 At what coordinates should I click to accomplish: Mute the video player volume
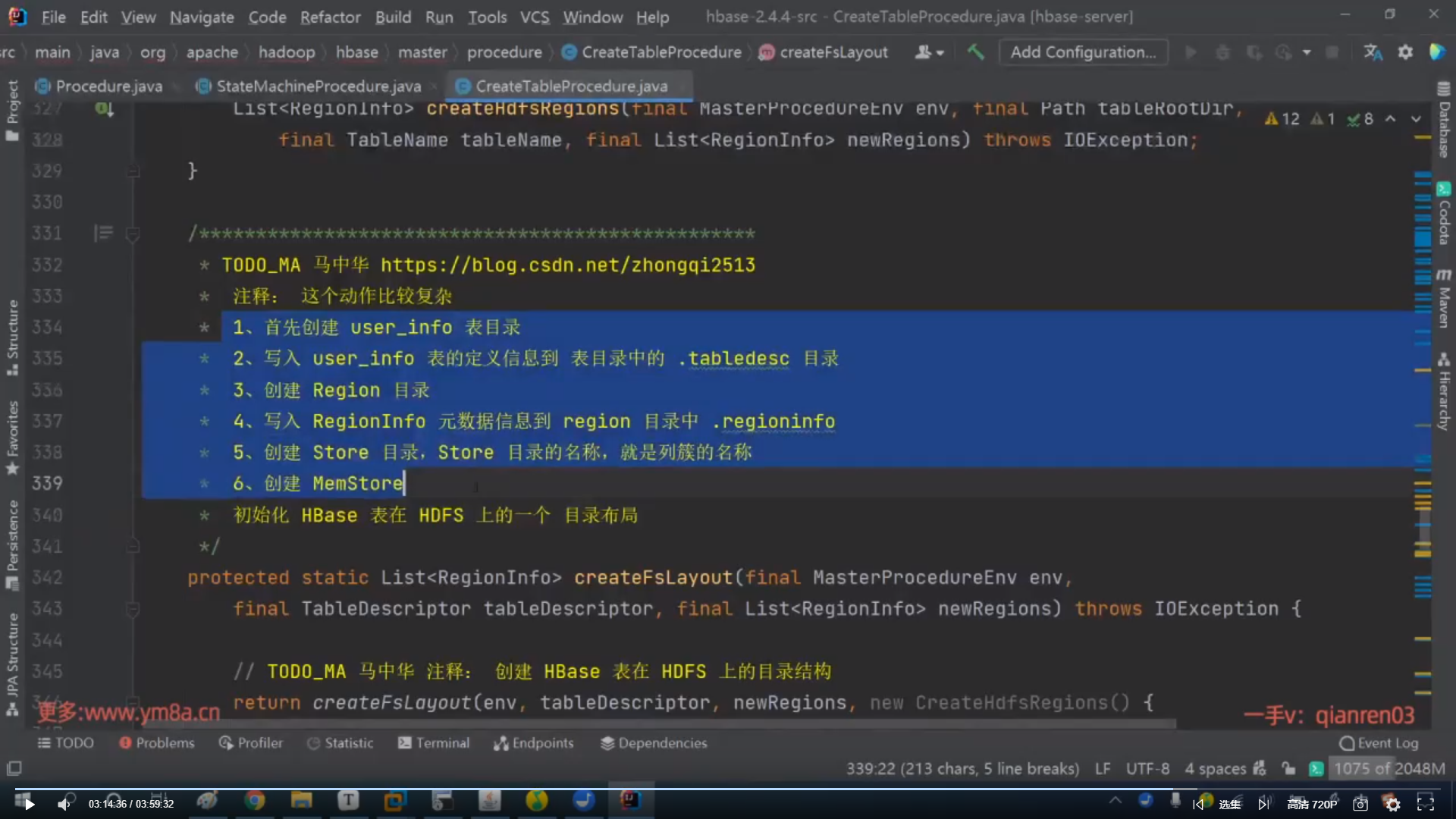64,804
